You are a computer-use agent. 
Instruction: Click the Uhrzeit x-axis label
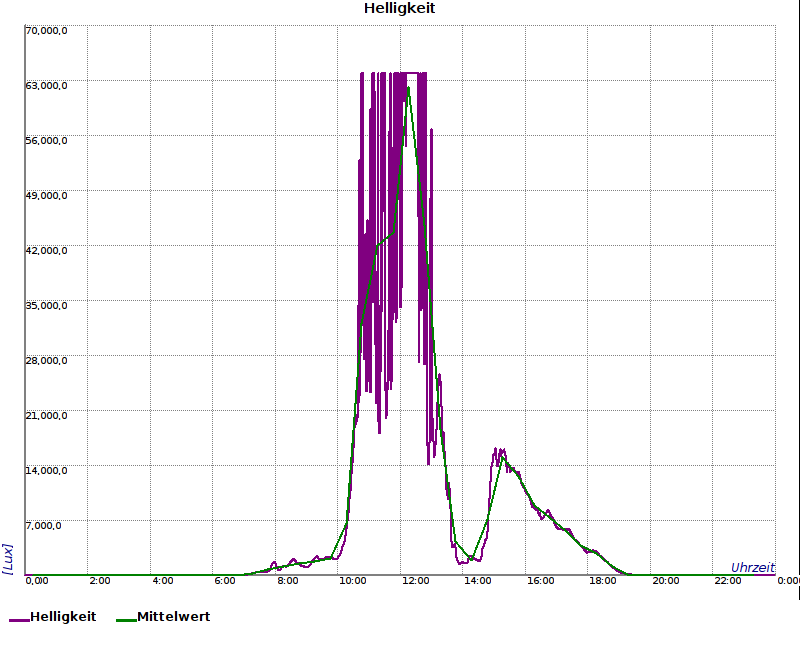[x=753, y=567]
